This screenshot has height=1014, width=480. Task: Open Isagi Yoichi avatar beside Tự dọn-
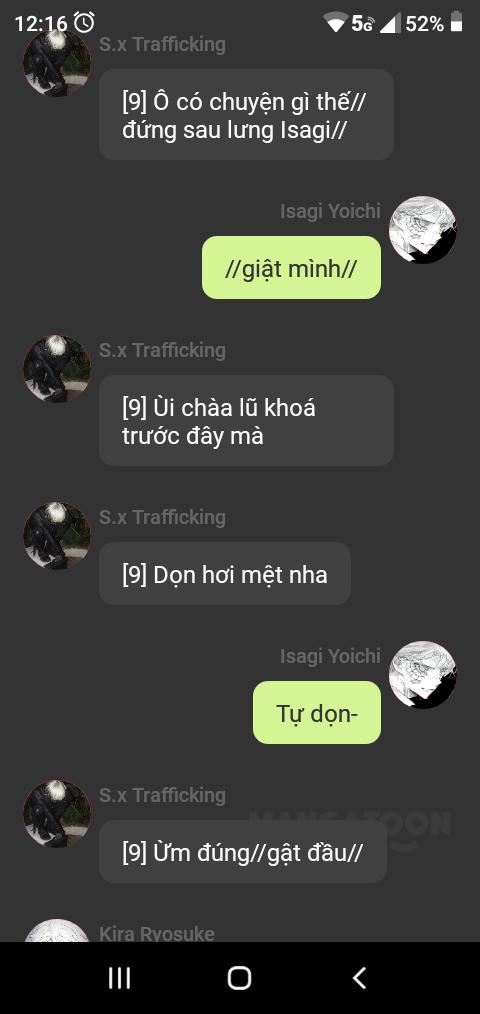pos(422,674)
